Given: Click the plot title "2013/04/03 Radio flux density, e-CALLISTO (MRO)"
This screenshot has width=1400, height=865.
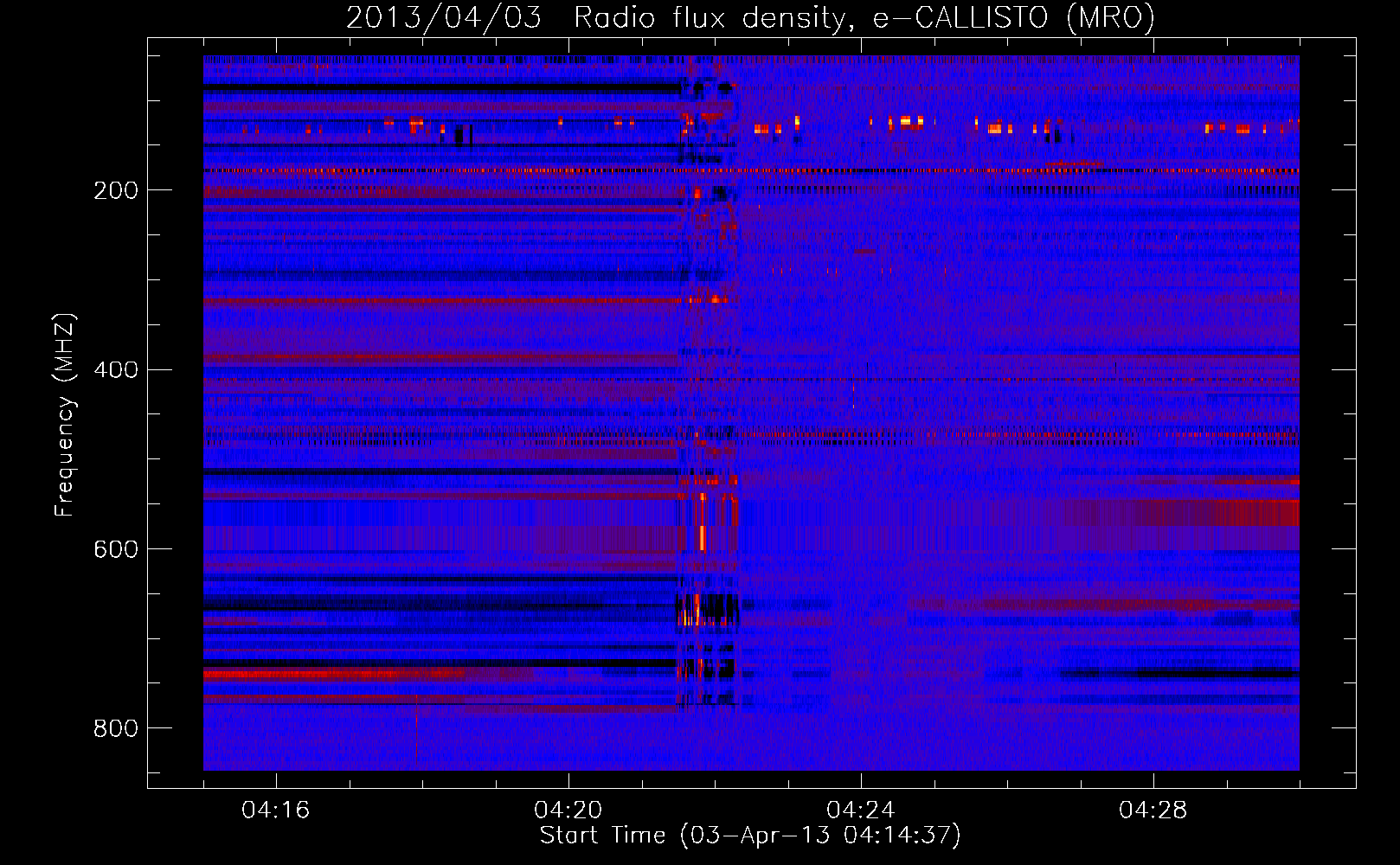Looking at the screenshot, I should pos(750,17).
